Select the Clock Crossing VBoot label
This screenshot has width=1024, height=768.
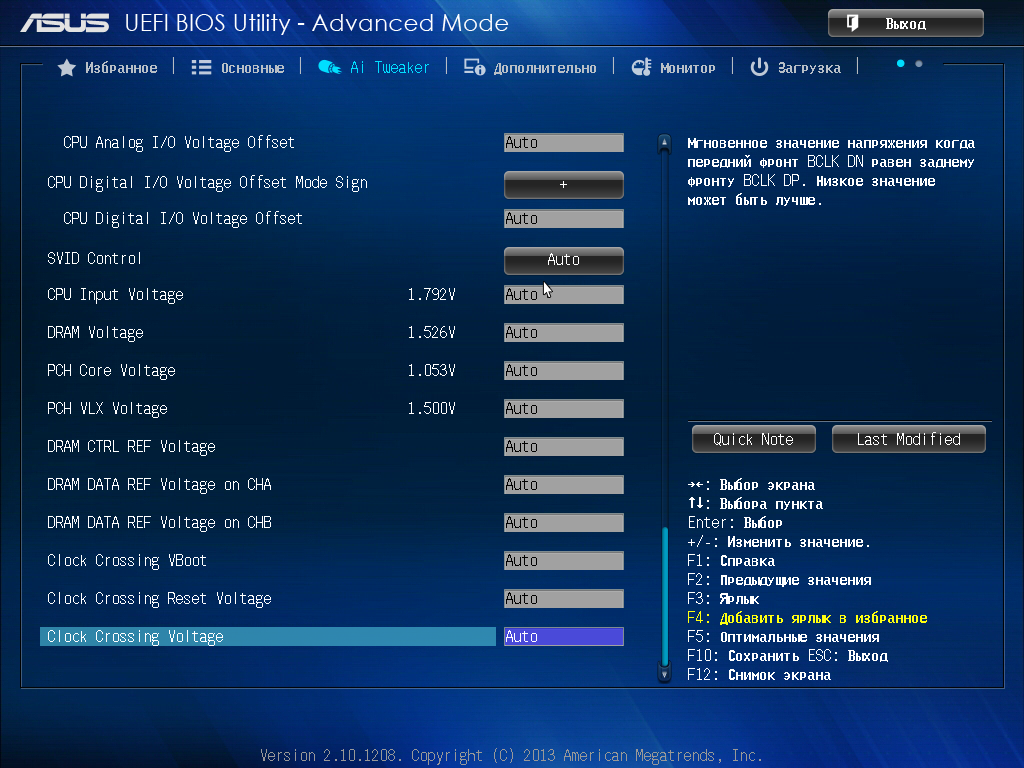click(x=127, y=561)
